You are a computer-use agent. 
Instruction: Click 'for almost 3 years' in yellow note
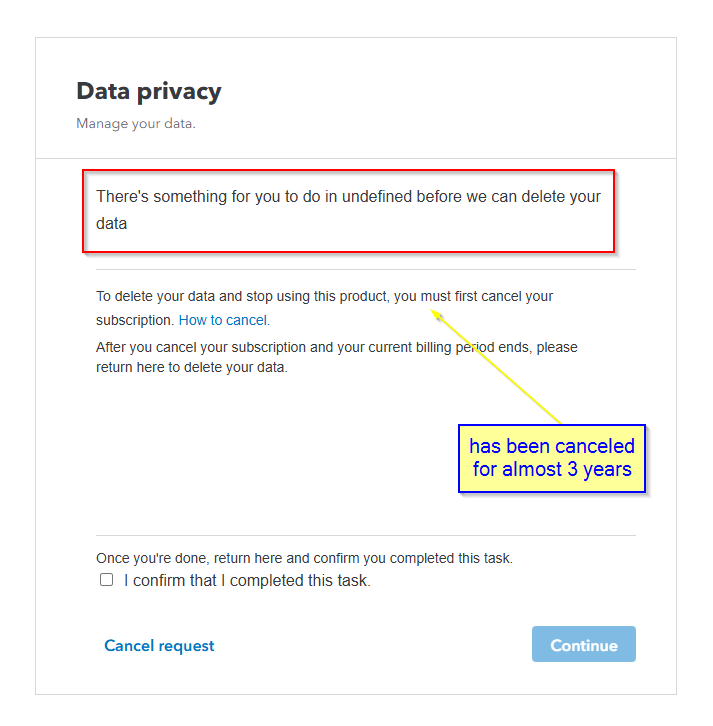(x=552, y=470)
